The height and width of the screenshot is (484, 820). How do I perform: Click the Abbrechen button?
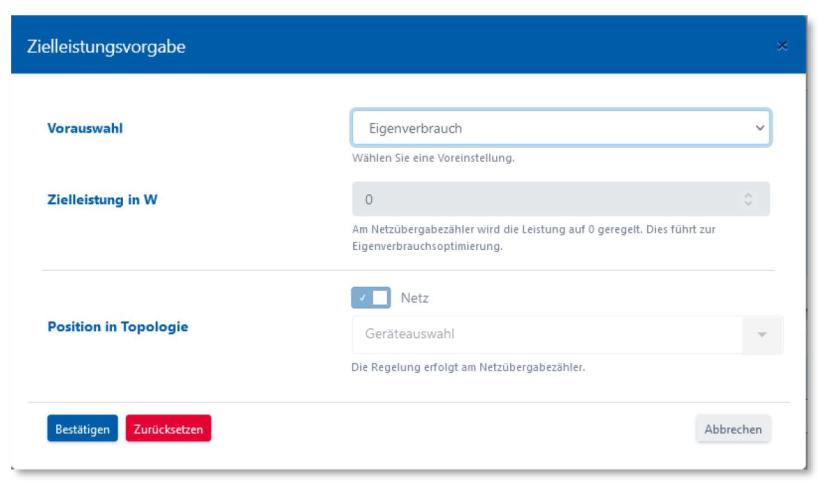733,429
